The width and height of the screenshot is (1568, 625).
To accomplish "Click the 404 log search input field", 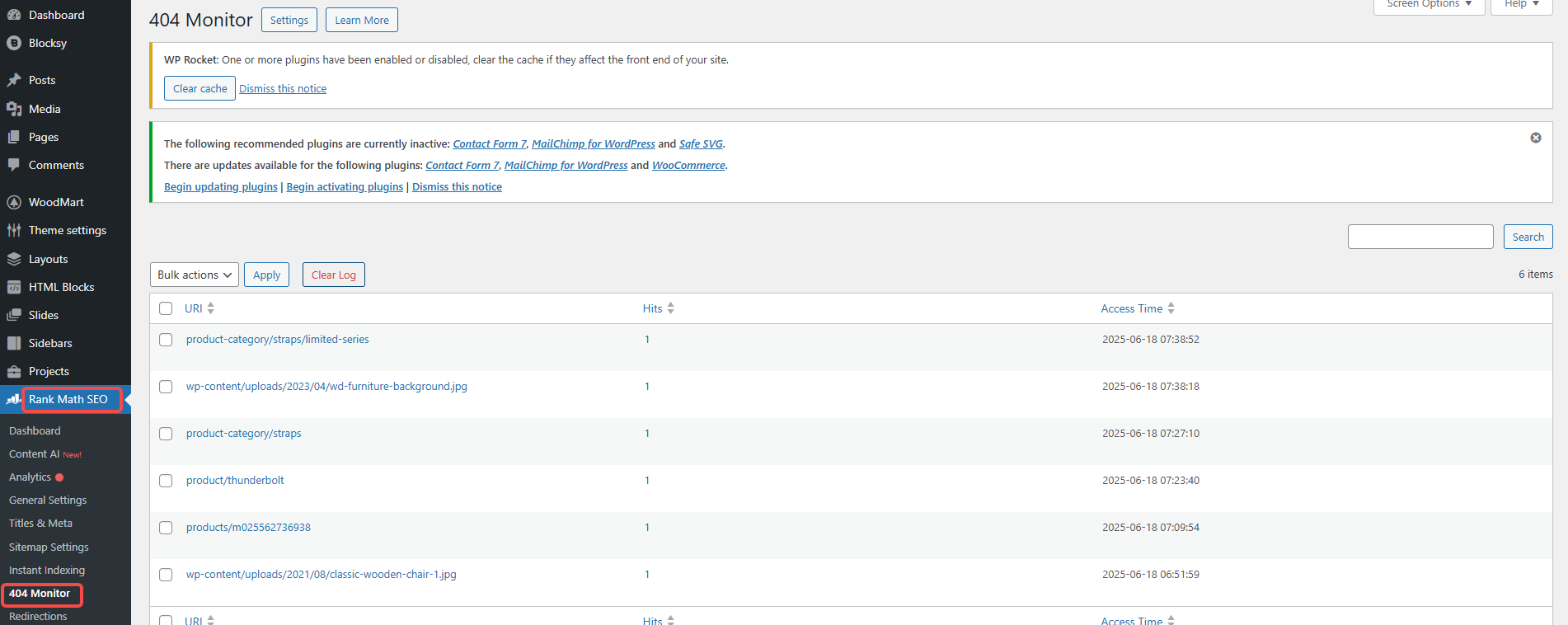I will click(x=1420, y=237).
